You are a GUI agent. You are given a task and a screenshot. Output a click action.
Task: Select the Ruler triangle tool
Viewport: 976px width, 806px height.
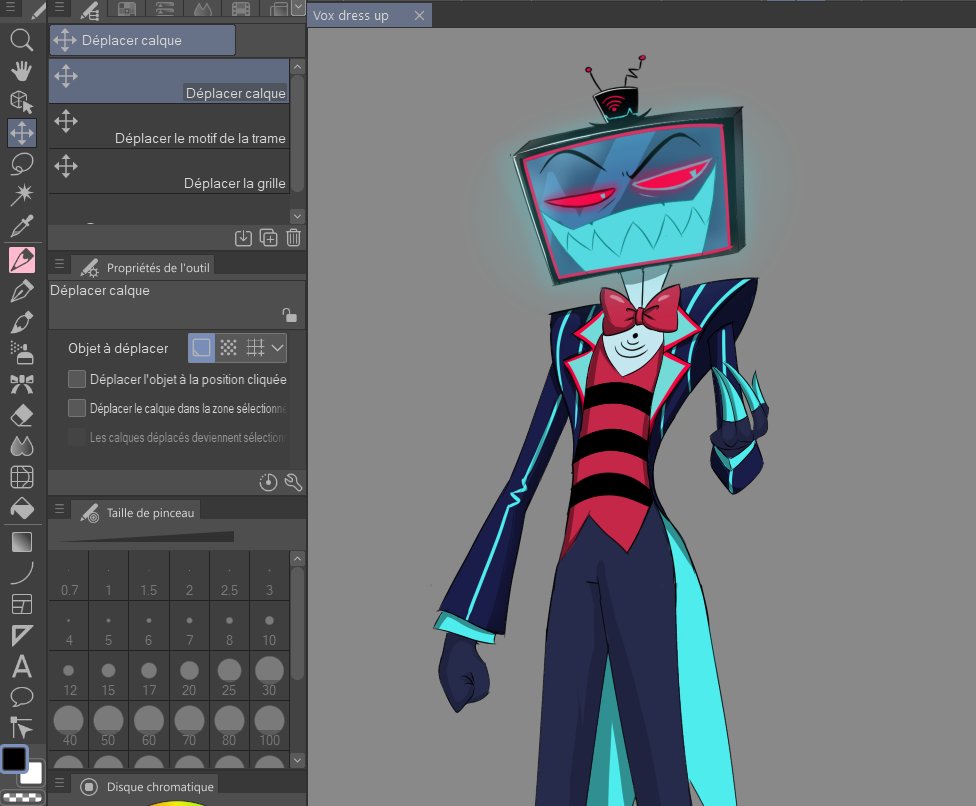click(x=22, y=635)
